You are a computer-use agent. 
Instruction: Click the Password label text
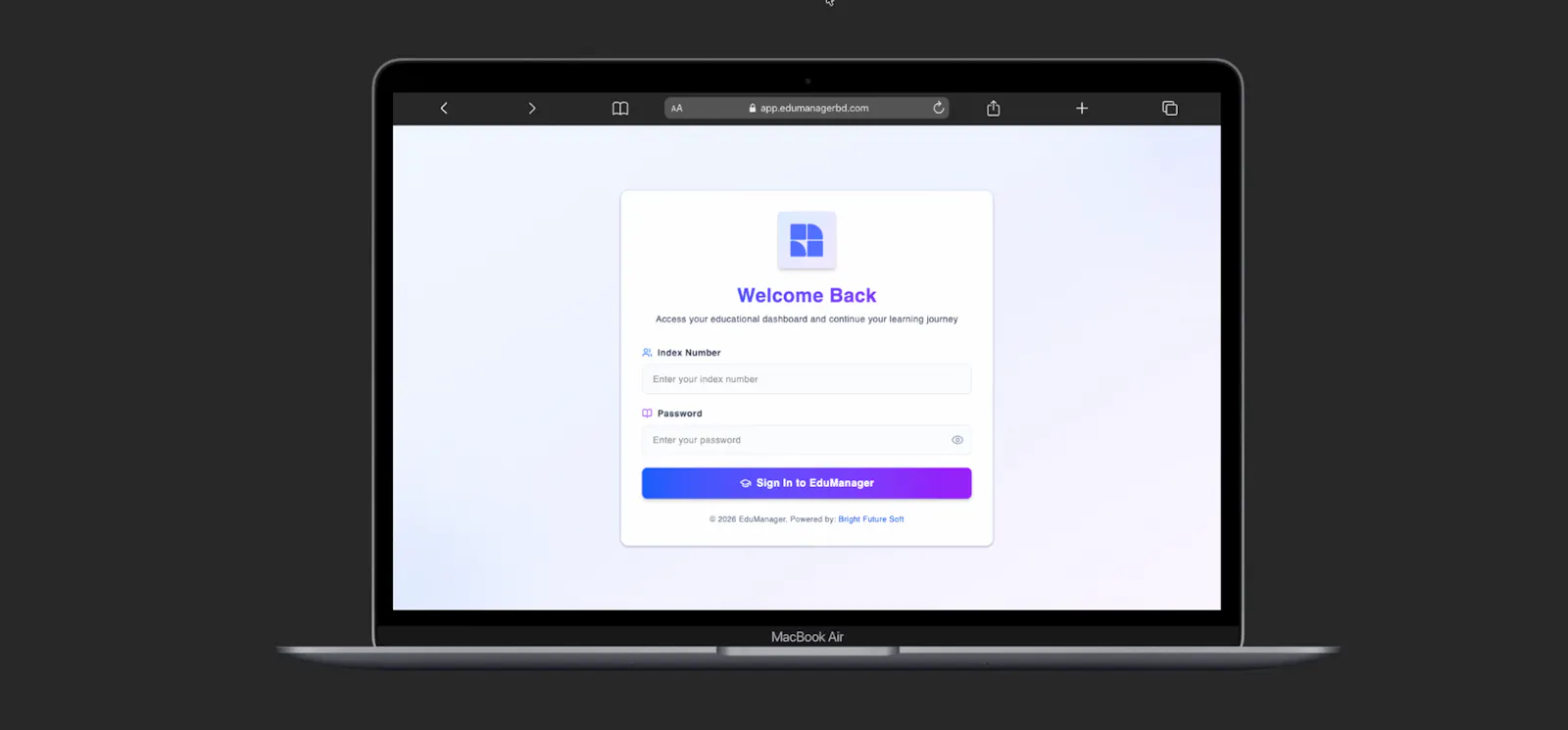pos(679,414)
